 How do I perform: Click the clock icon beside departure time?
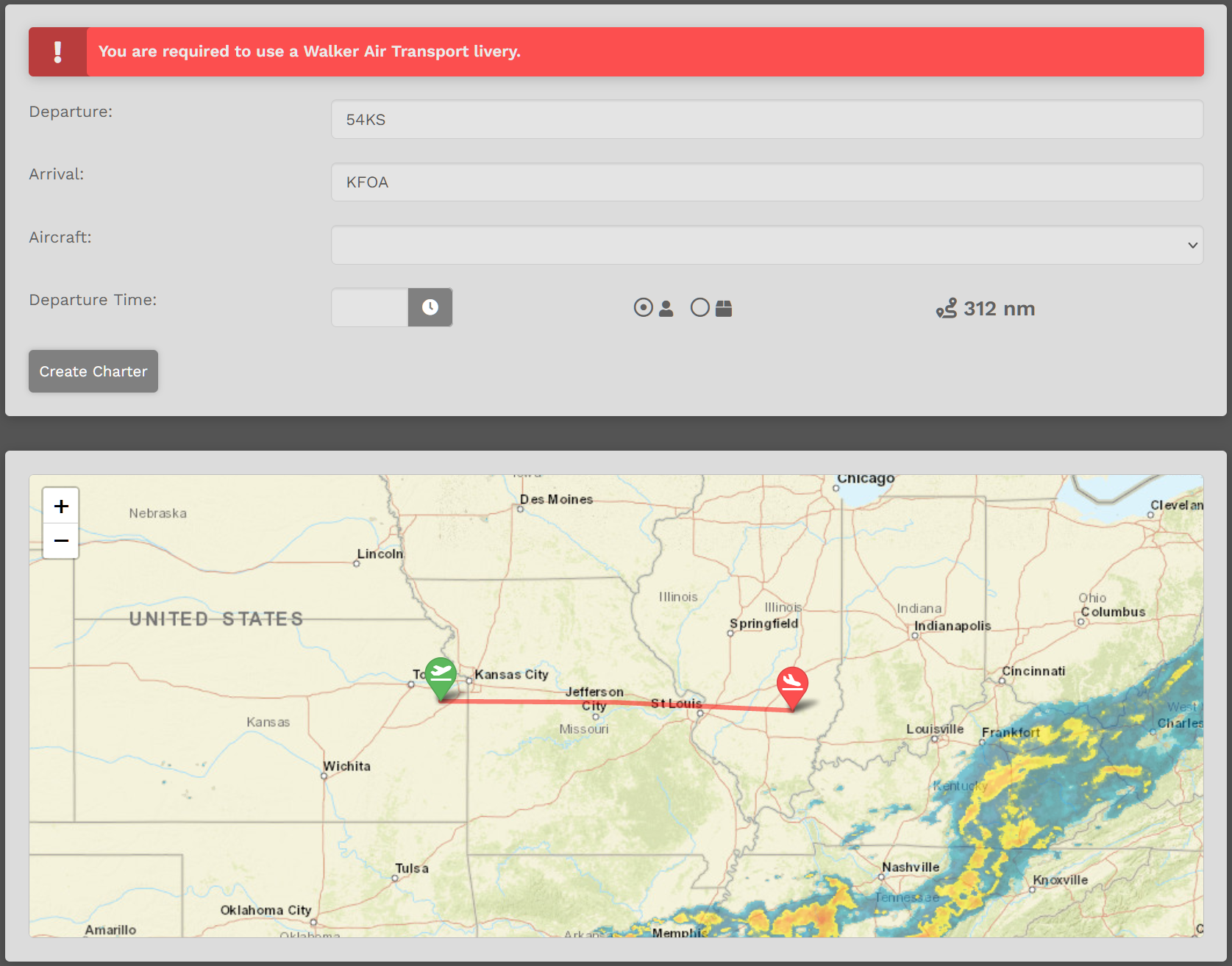tap(430, 307)
